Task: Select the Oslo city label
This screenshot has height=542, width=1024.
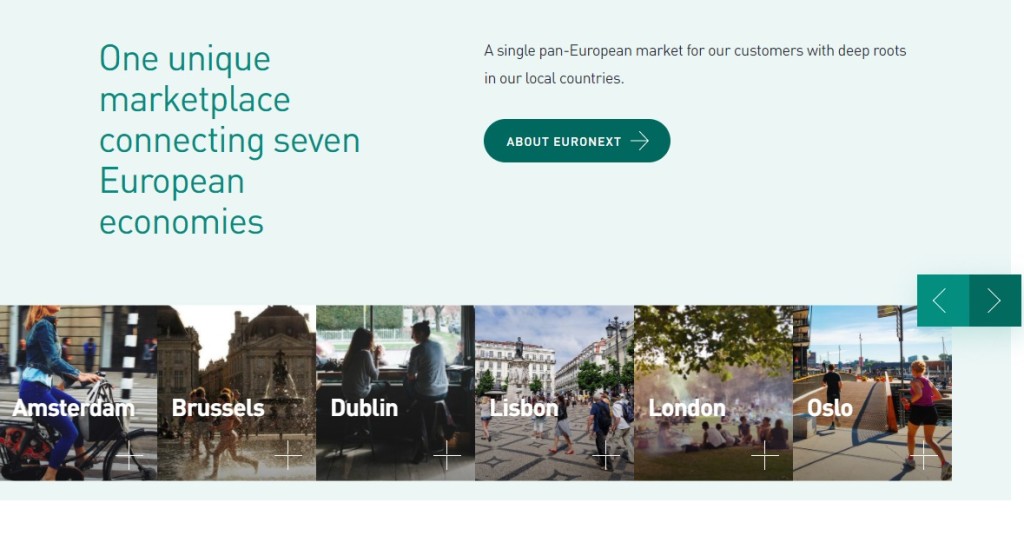Action: (830, 408)
